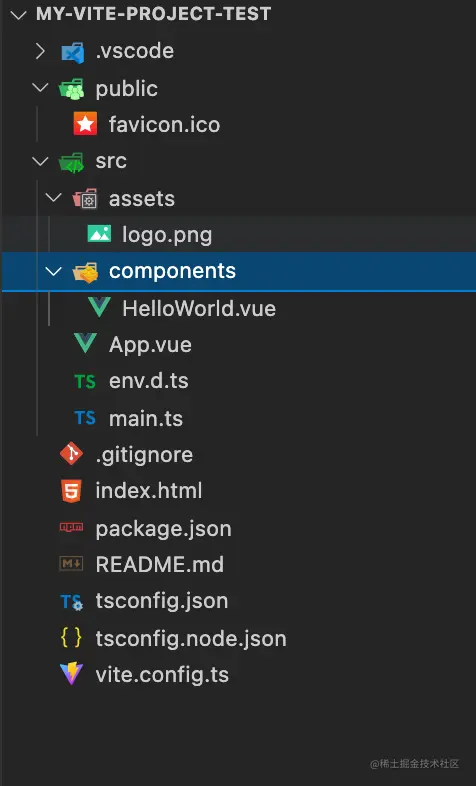The height and width of the screenshot is (786, 476).
Task: Click the Vite lightning icon for vite.config.ts
Action: (71, 674)
